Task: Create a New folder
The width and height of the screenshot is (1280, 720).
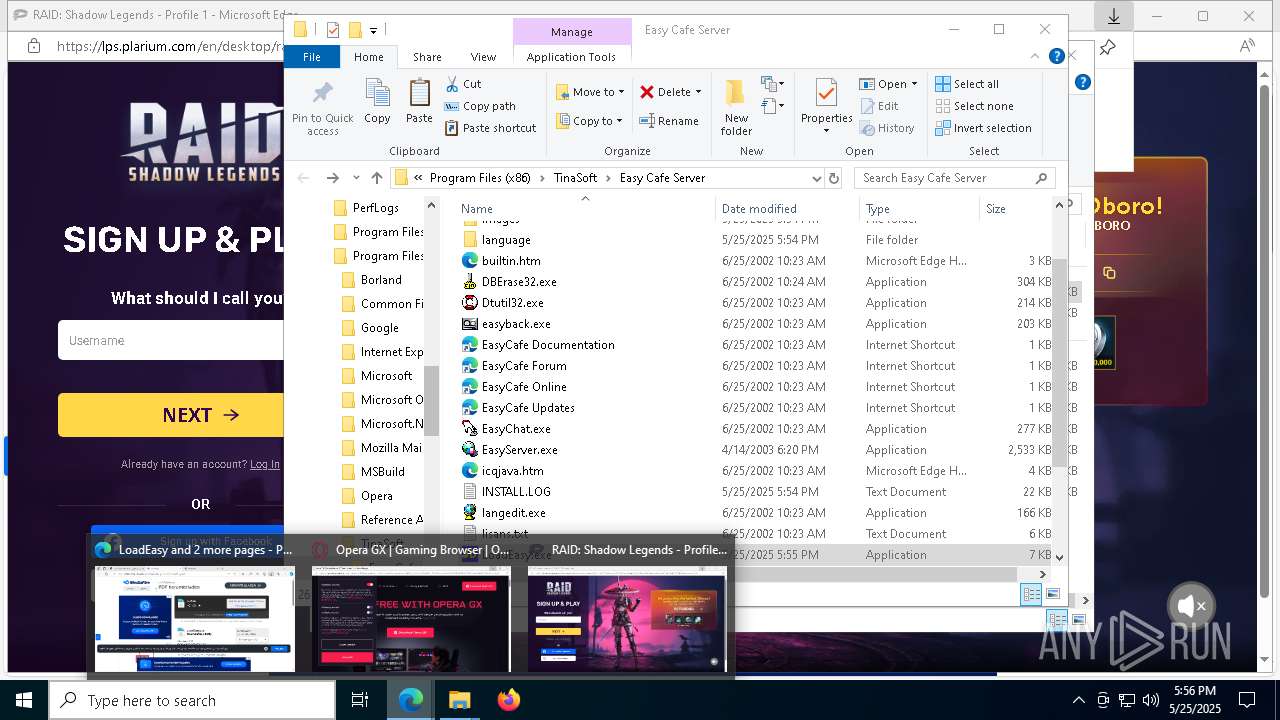Action: [x=736, y=106]
